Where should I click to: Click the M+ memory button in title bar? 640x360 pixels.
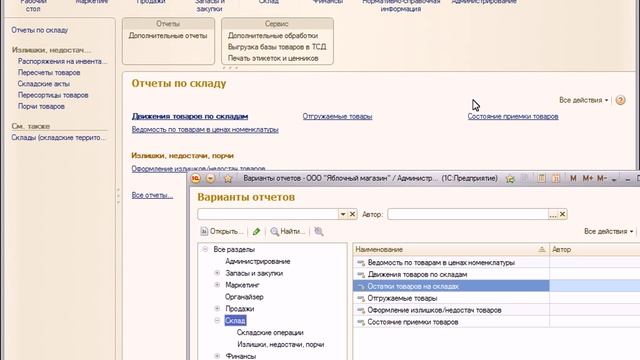tap(587, 178)
